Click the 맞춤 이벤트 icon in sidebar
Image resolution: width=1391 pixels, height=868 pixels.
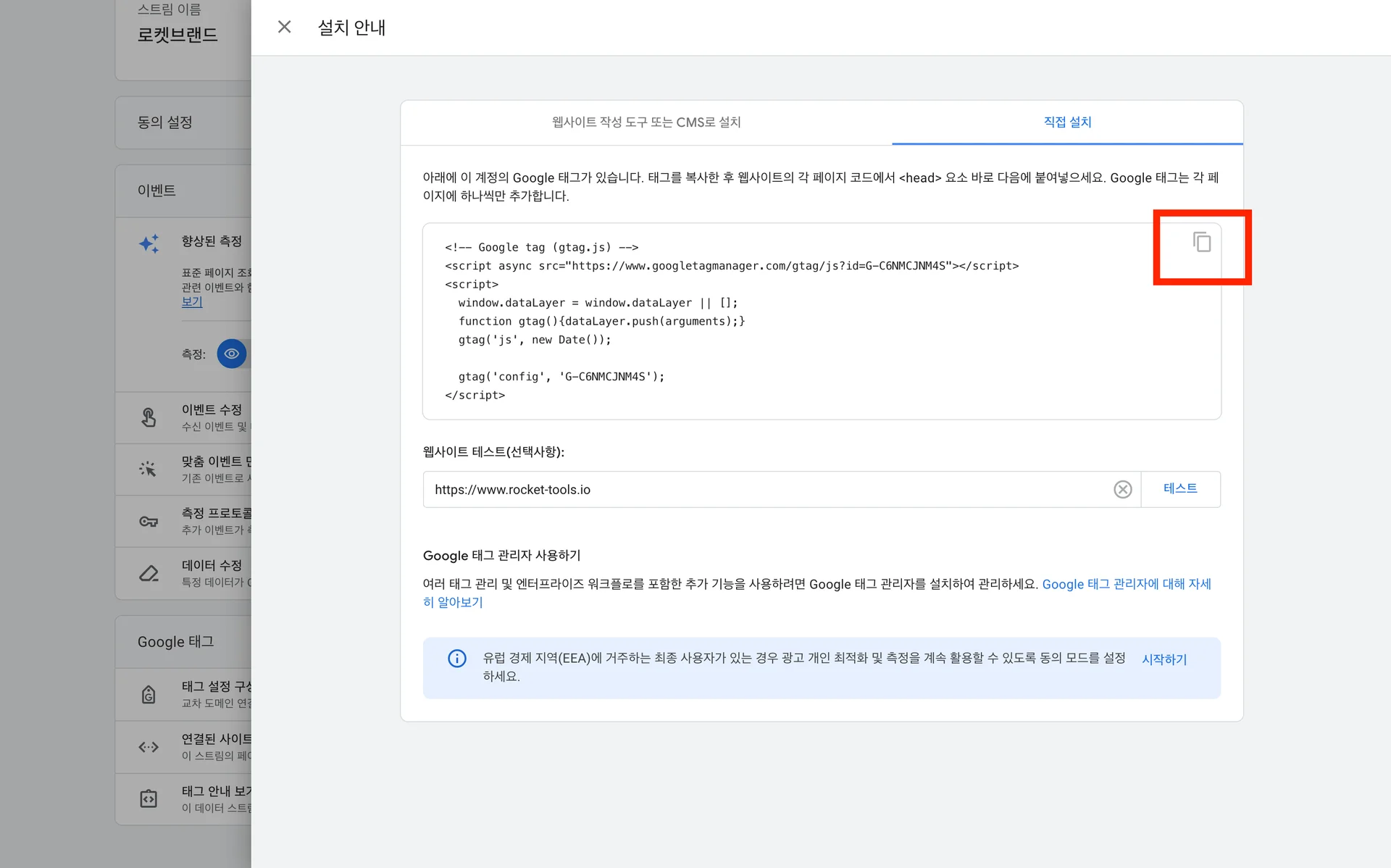click(x=149, y=470)
